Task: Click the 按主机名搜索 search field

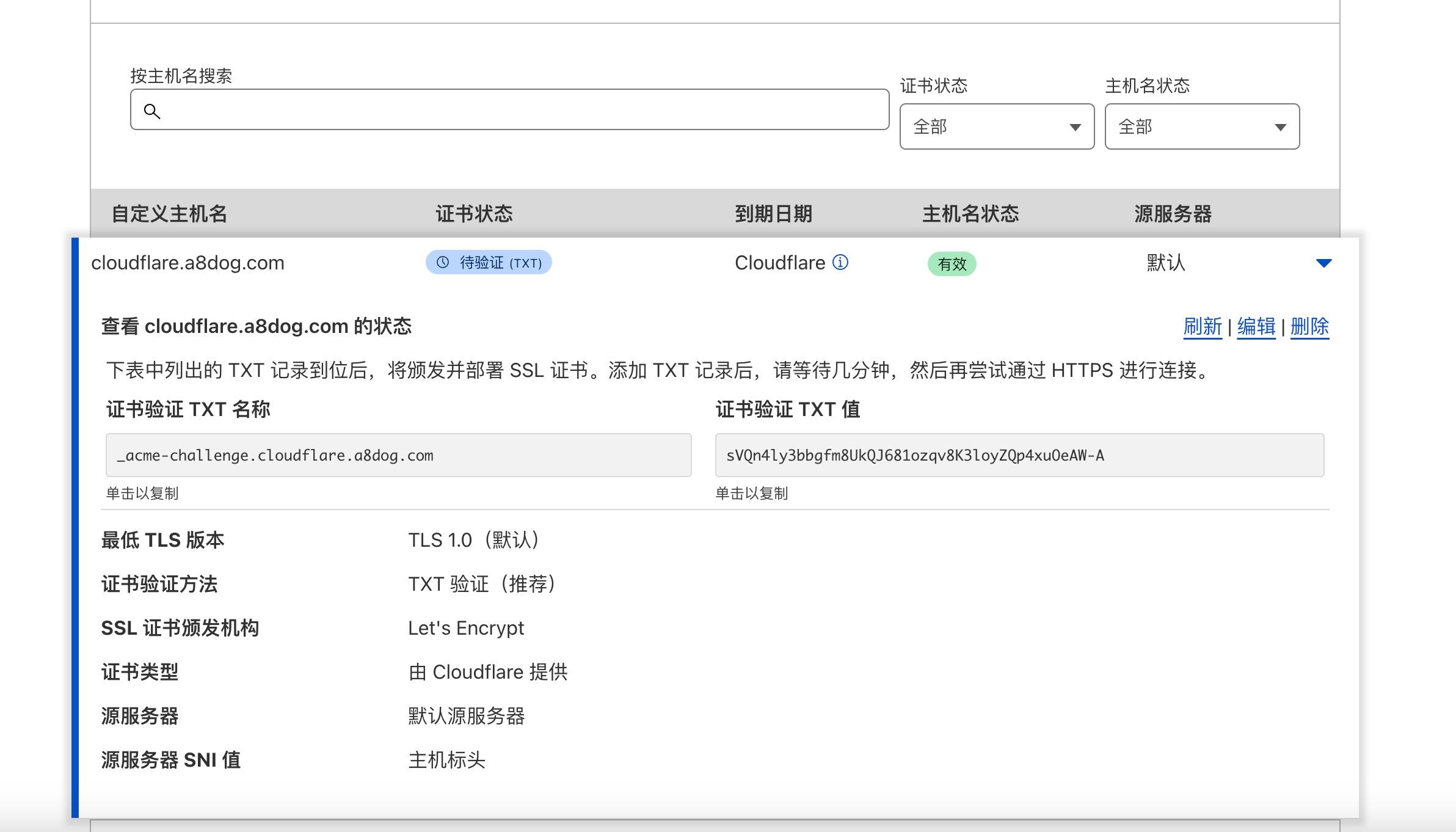Action: pyautogui.click(x=509, y=109)
